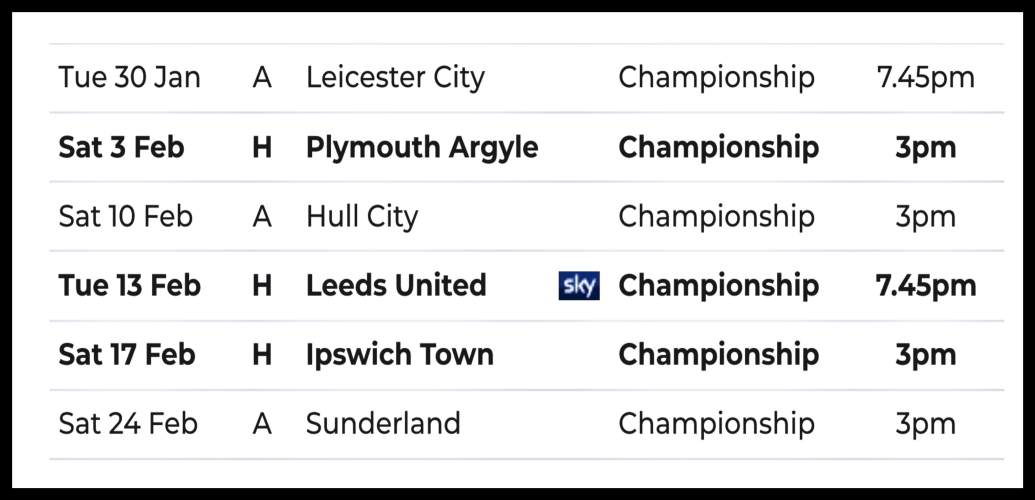Click the Sat 17 Feb date
This screenshot has width=1035, height=500.
[127, 355]
